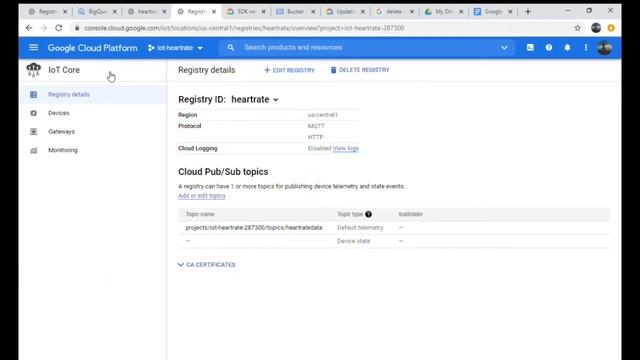Click the Google Cloud Platform logo text
This screenshot has height=360, width=640.
(93, 48)
